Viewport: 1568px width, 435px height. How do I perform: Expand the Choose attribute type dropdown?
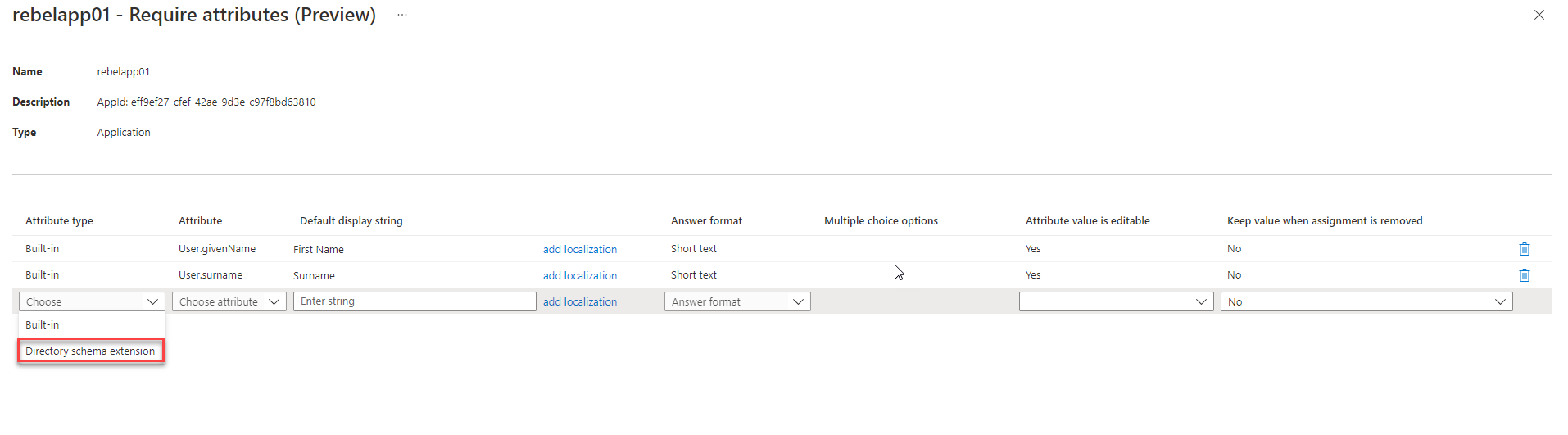click(x=92, y=301)
